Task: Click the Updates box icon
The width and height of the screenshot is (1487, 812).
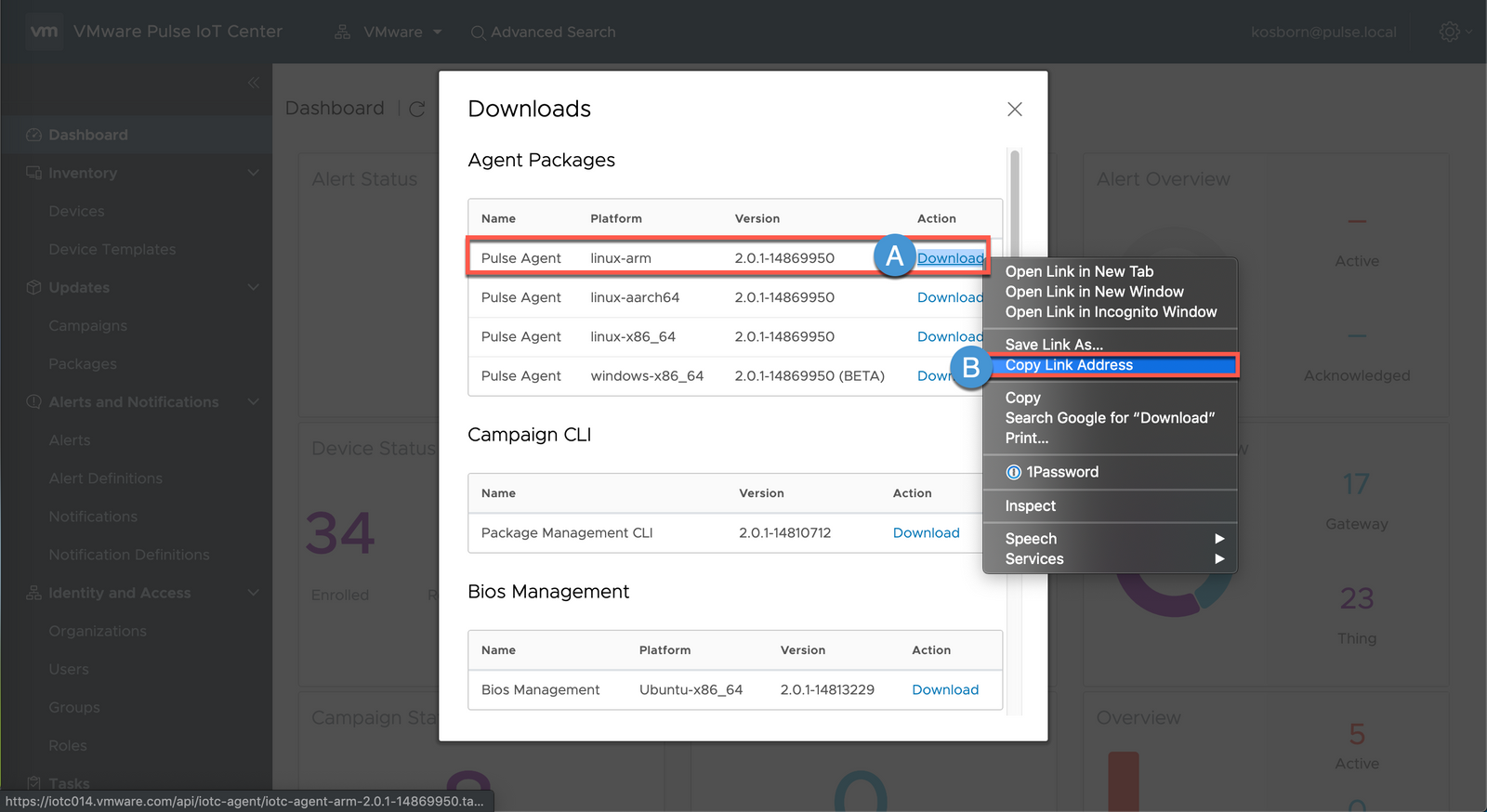Action: (x=34, y=287)
